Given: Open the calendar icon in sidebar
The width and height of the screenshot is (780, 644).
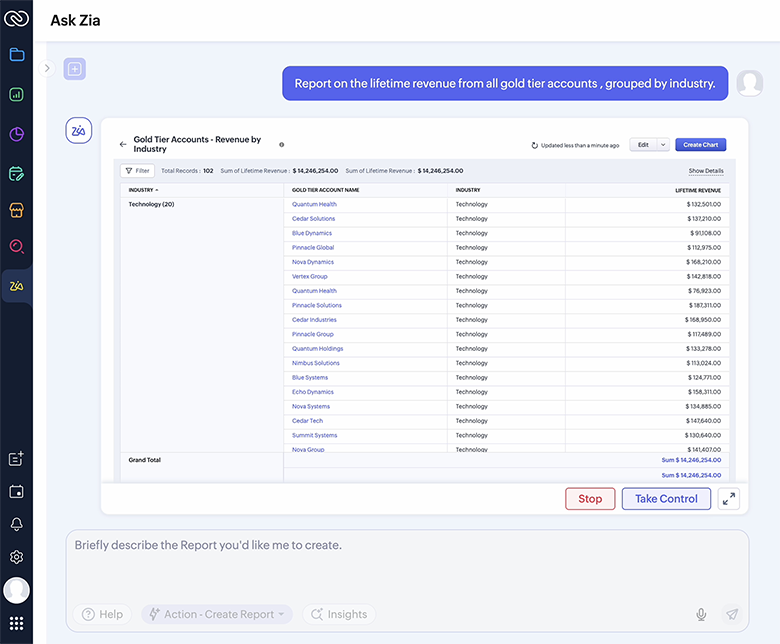Looking at the screenshot, I should 16,492.
